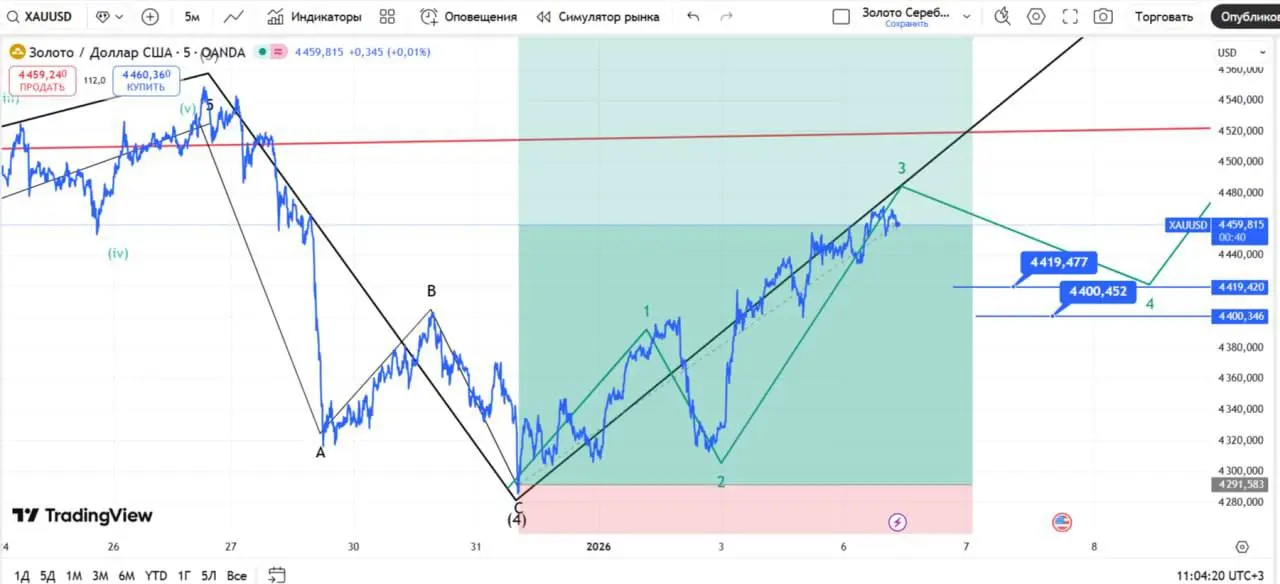Expand the Золото Сереб layout dropdown
The height and width of the screenshot is (584, 1280).
(965, 16)
